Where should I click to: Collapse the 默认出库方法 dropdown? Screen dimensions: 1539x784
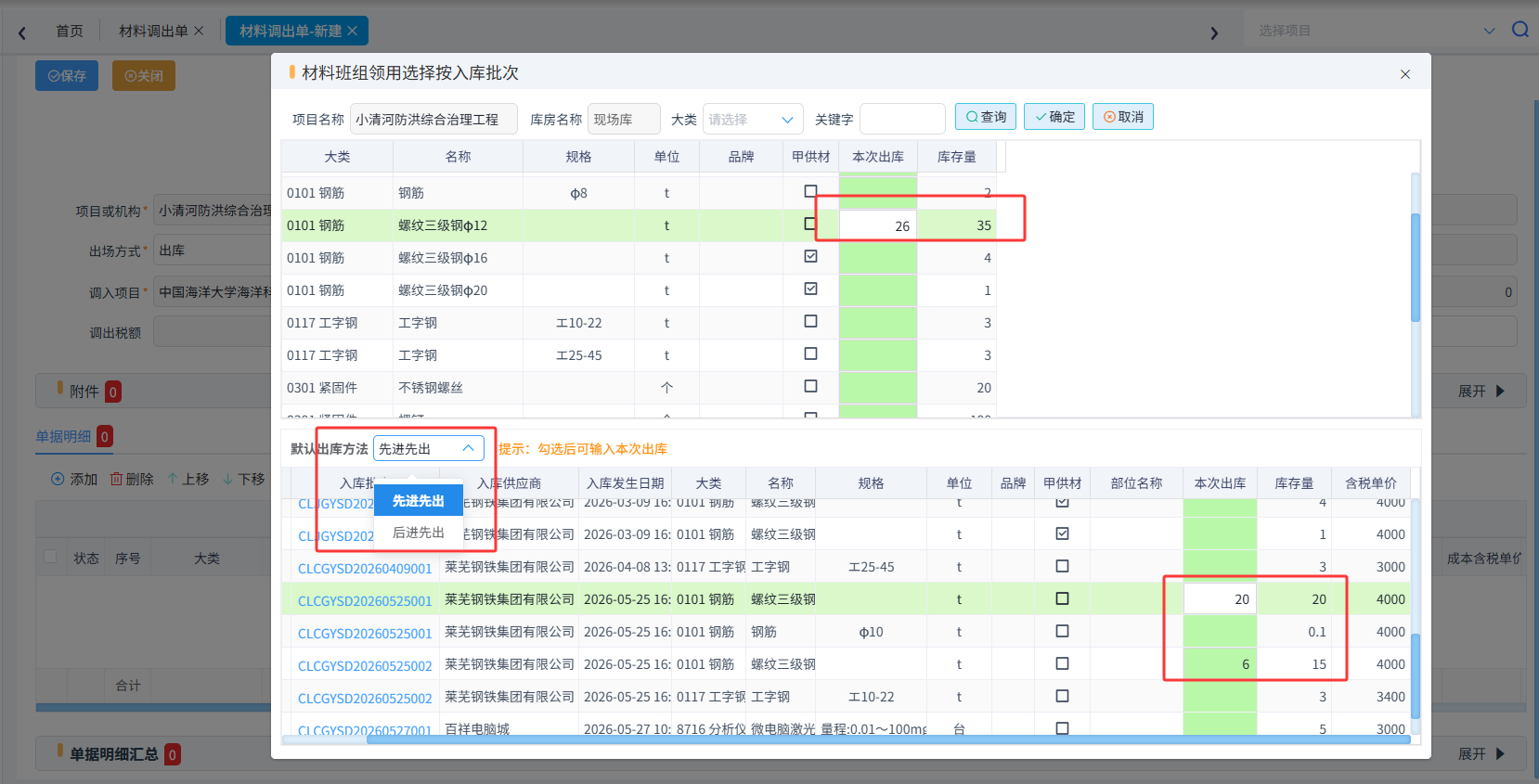point(429,448)
